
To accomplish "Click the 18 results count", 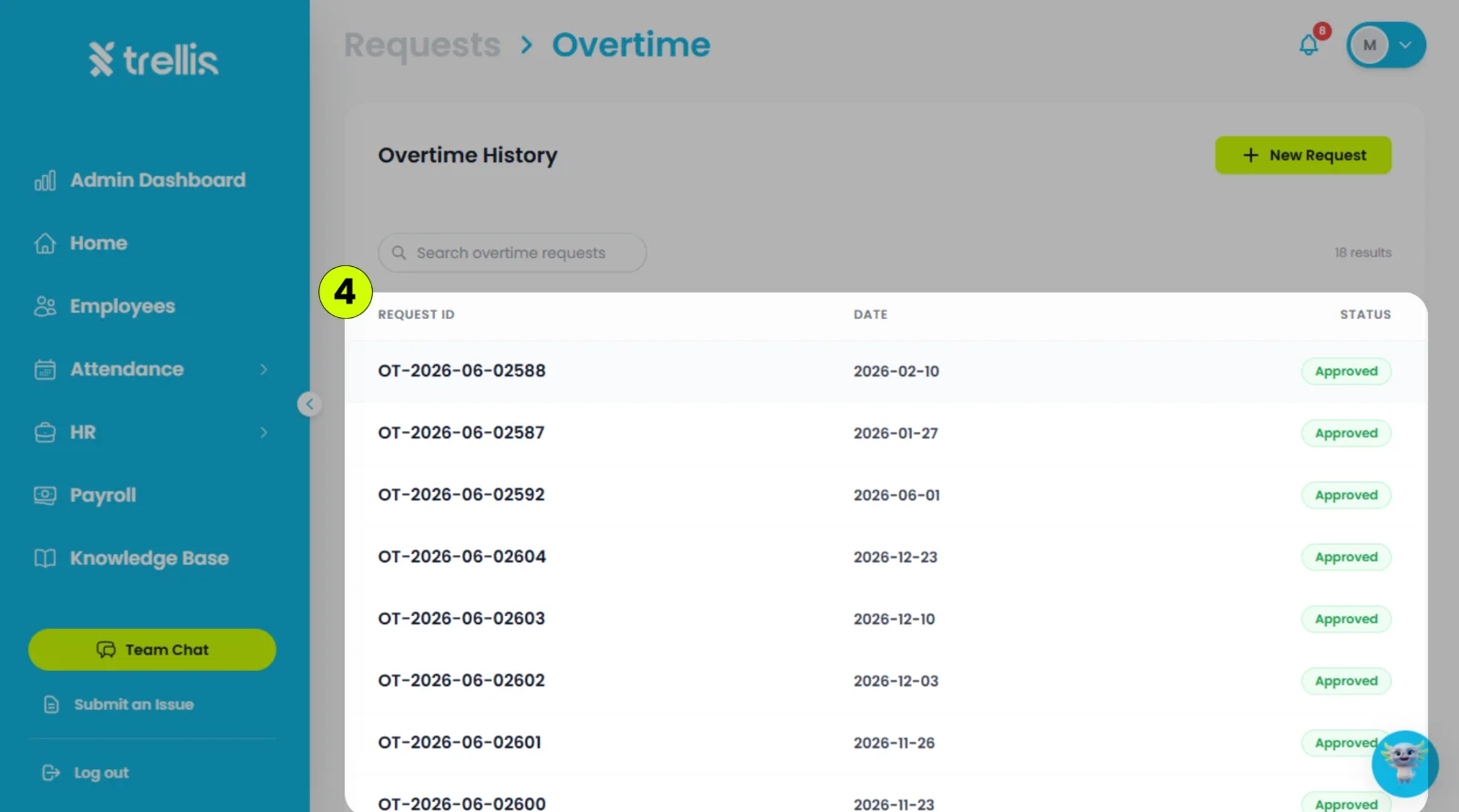I will 1362,252.
